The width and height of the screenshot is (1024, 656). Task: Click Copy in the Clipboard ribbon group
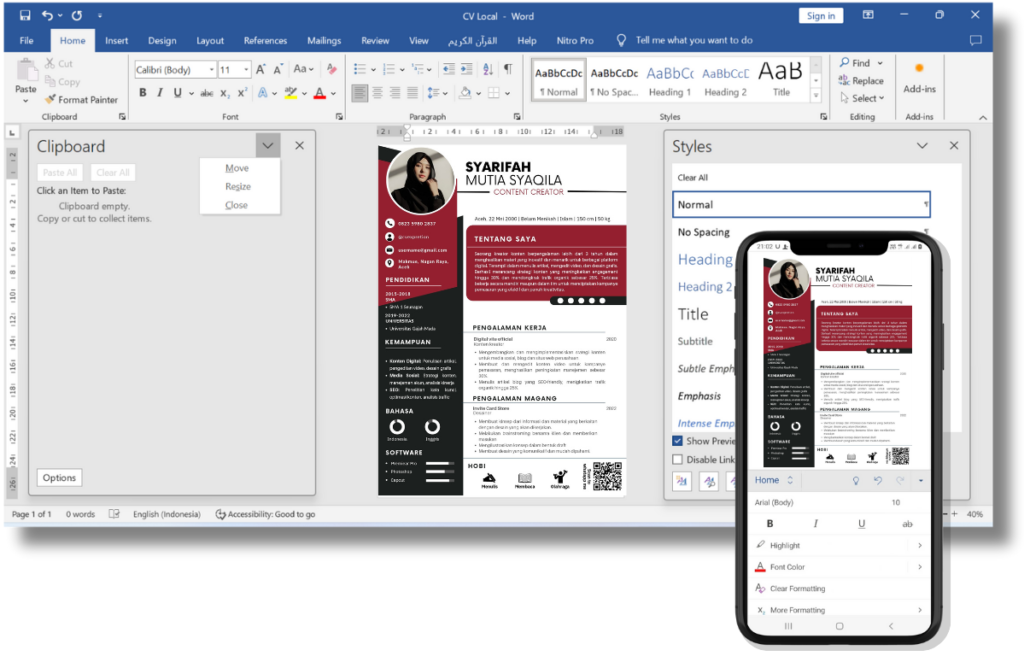point(62,82)
